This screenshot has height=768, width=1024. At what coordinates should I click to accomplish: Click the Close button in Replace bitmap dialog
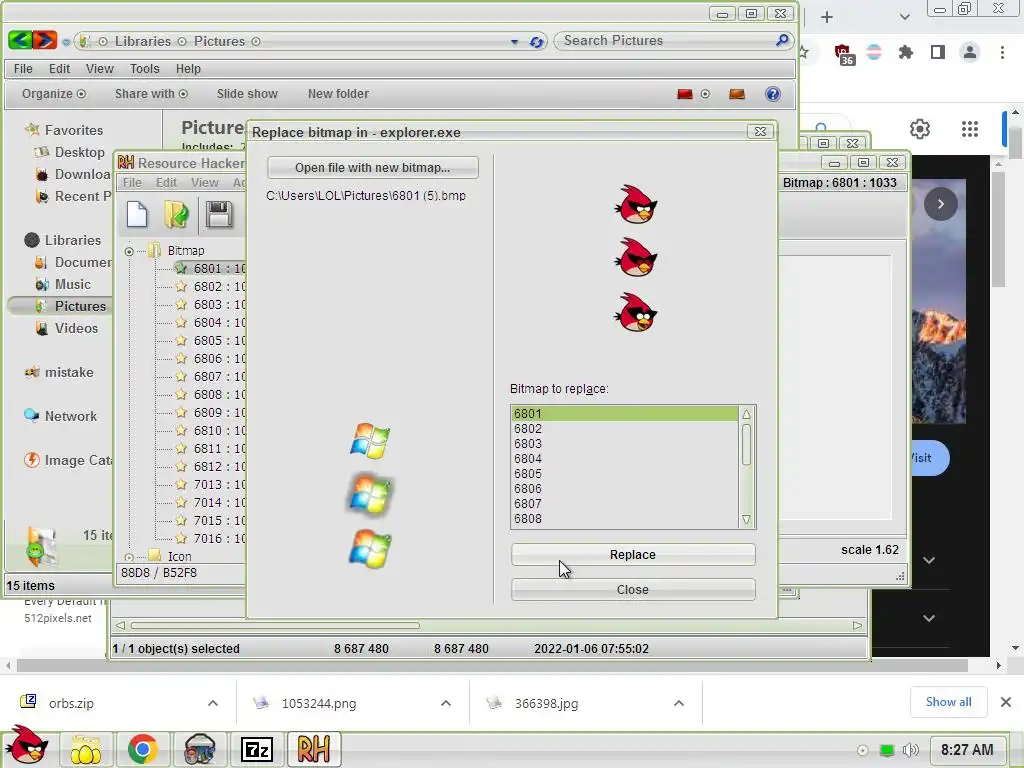[633, 590]
